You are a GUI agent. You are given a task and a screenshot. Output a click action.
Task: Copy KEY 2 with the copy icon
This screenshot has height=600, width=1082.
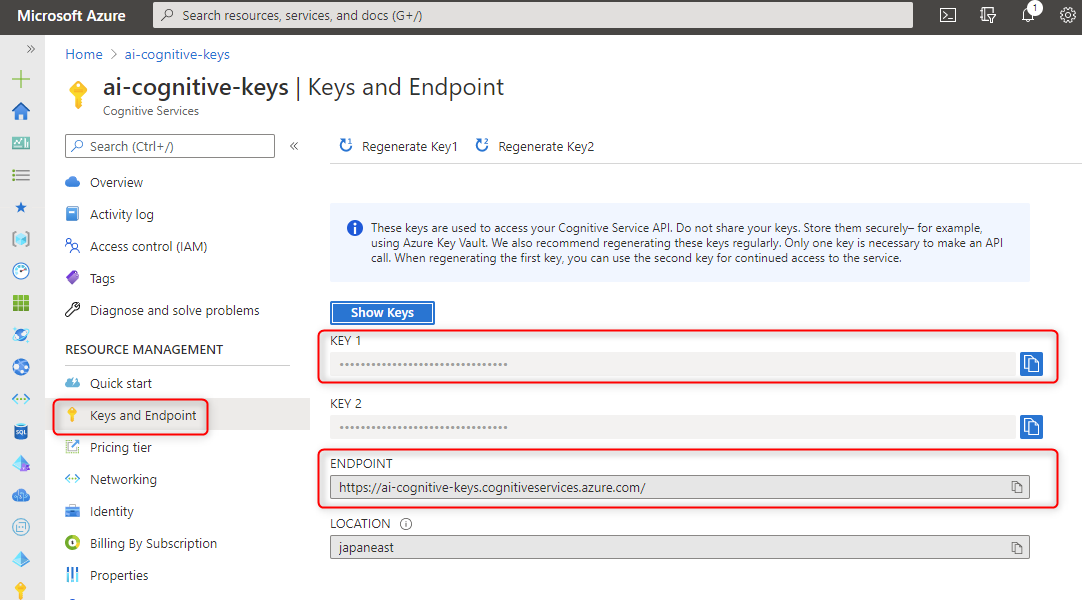pos(1031,427)
